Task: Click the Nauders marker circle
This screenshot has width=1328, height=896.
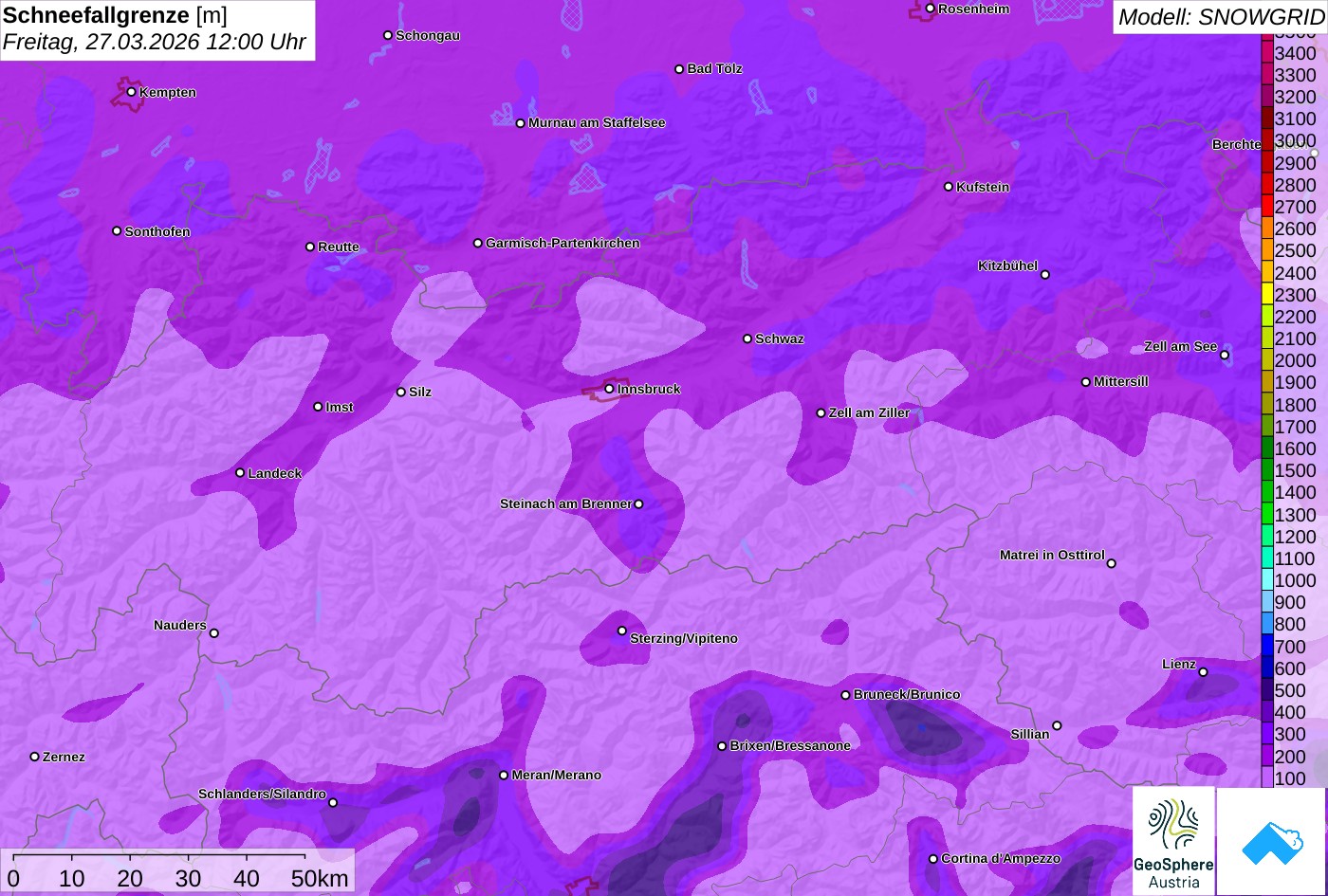Action: (213, 633)
